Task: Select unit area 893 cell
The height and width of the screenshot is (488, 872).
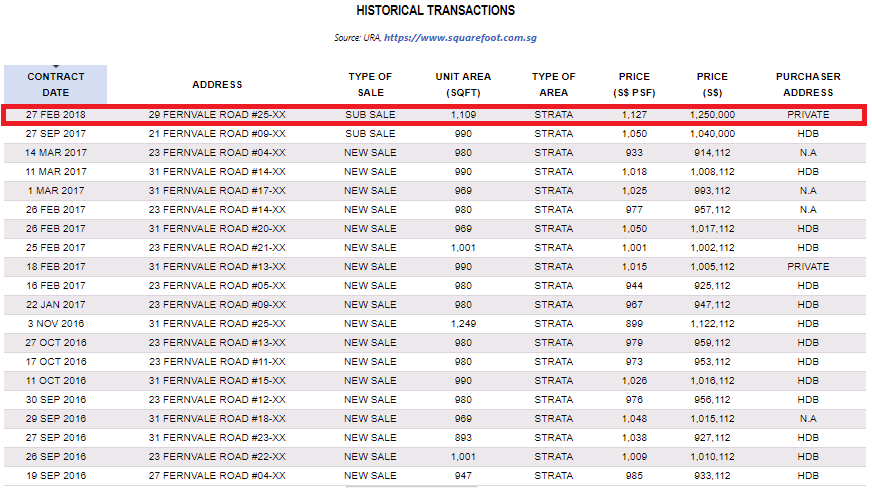Action: pyautogui.click(x=463, y=437)
